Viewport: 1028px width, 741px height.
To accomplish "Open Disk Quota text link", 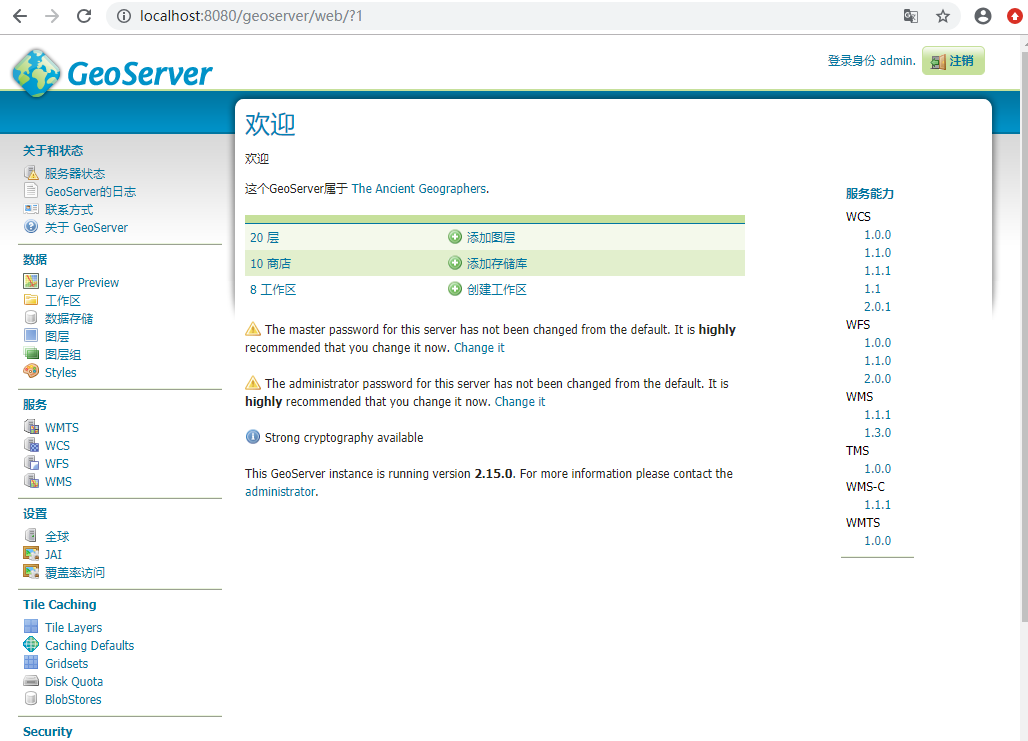I will tap(74, 681).
